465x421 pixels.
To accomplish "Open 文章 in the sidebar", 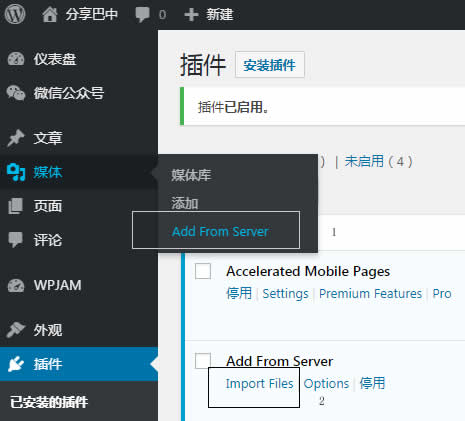I will point(48,138).
